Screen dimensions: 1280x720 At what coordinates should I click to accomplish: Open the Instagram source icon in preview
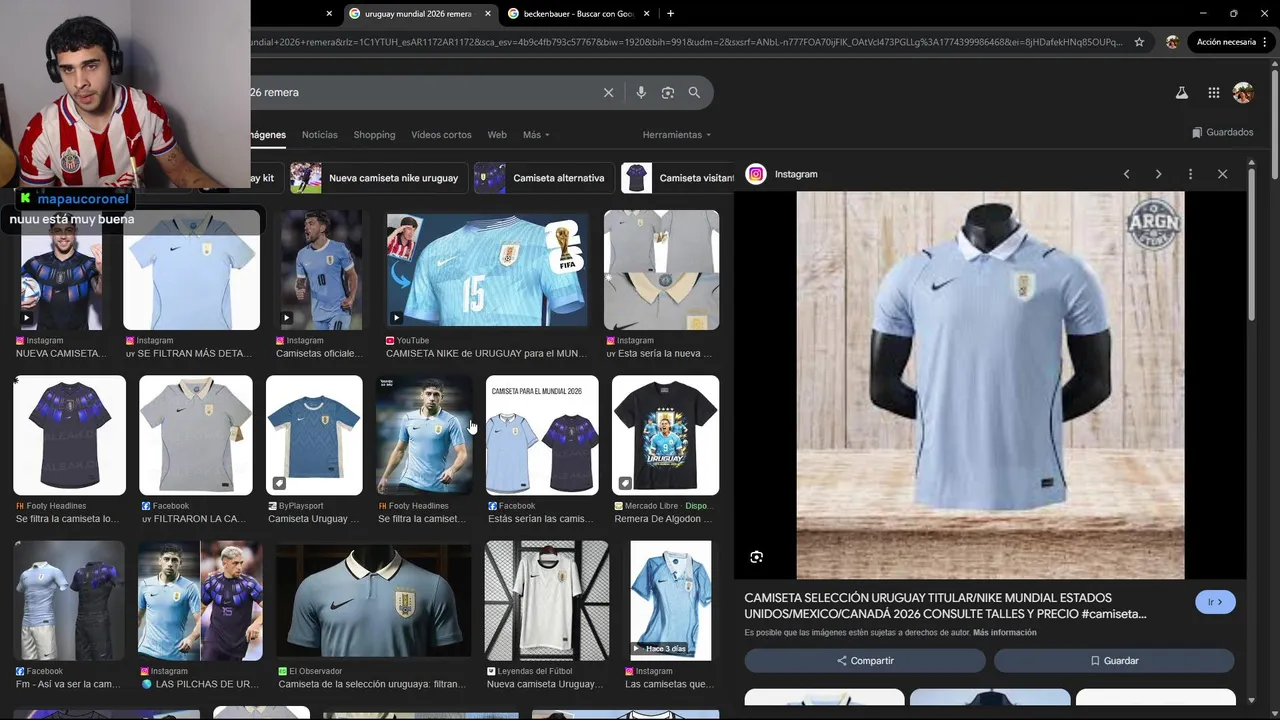pyautogui.click(x=756, y=174)
